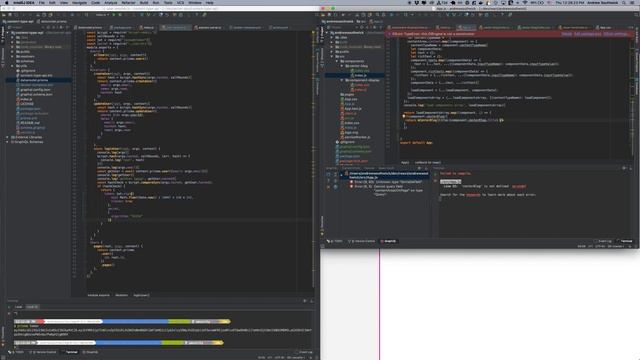The width and height of the screenshot is (640, 360).
Task: Click the keywords link in compile error output
Action: point(473,195)
